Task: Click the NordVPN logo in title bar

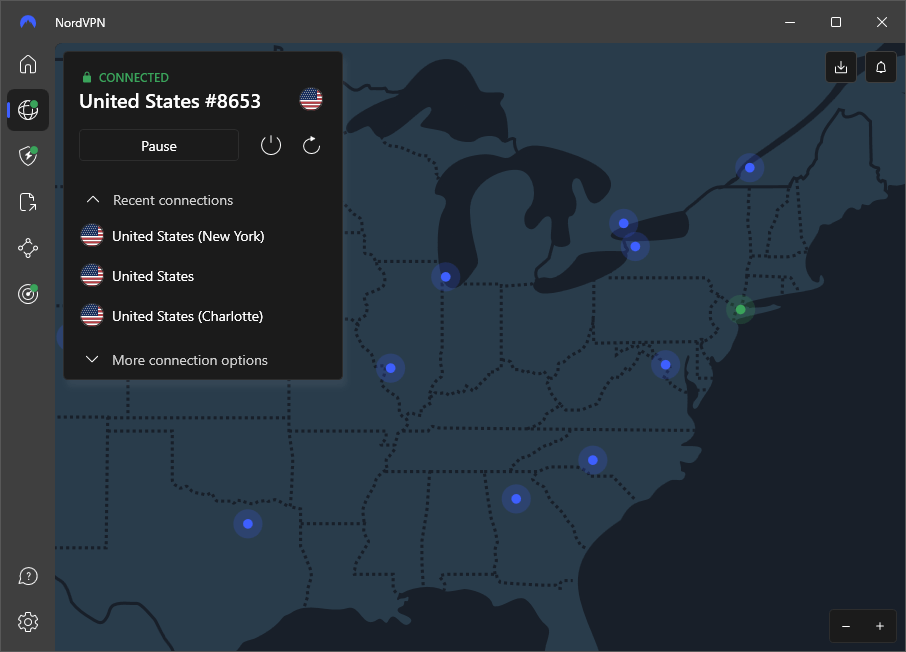Action: (28, 22)
